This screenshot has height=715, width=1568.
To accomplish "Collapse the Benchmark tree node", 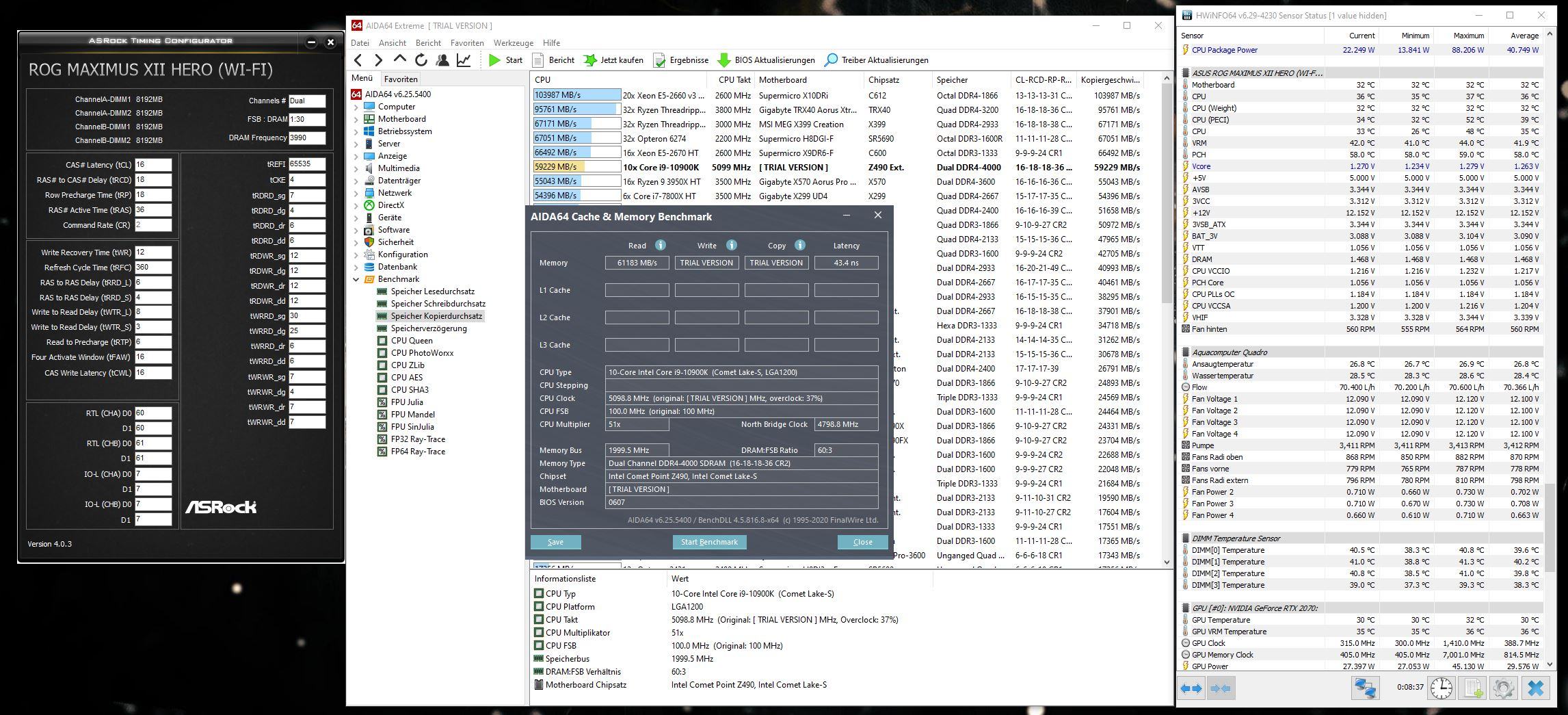I will click(356, 279).
